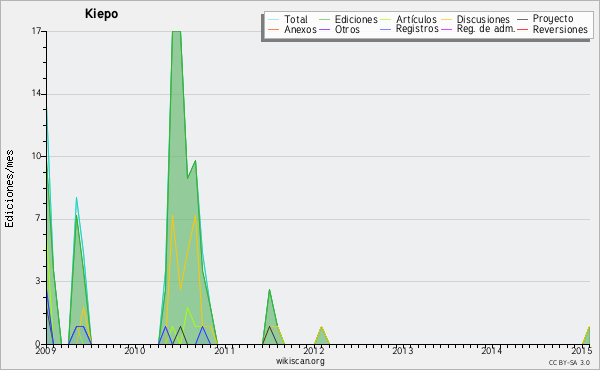The width and height of the screenshot is (600, 370).
Task: Click the Reversiones legend entry
Action: coord(552,29)
